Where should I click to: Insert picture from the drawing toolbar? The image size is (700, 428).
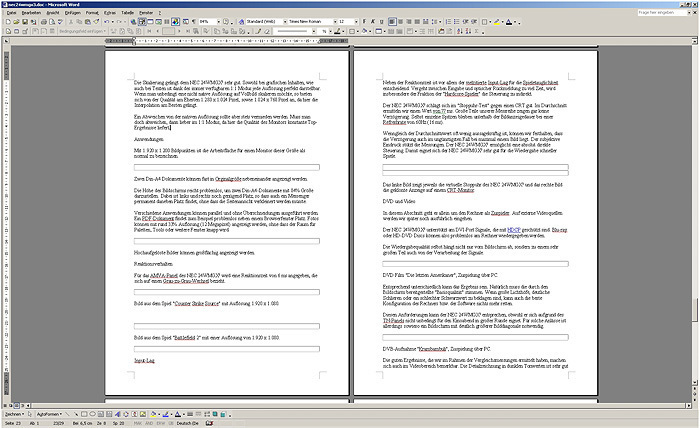click(x=143, y=414)
